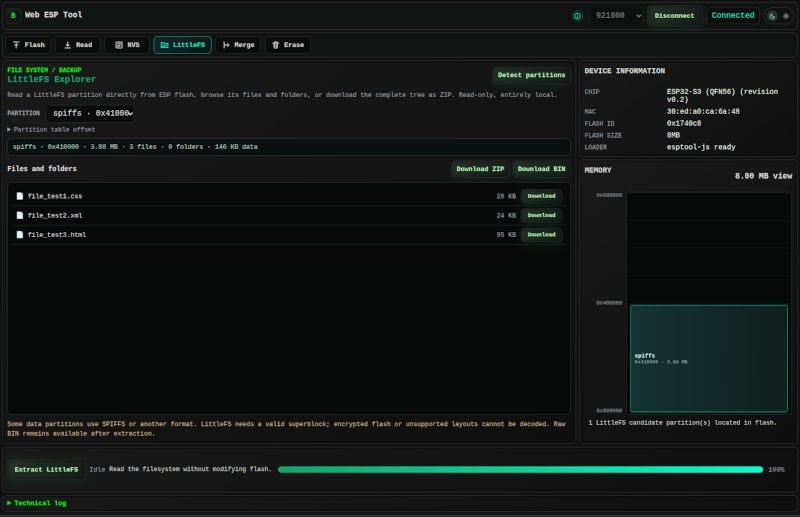Open the 921600 baud rate dropdown

pyautogui.click(x=618, y=16)
